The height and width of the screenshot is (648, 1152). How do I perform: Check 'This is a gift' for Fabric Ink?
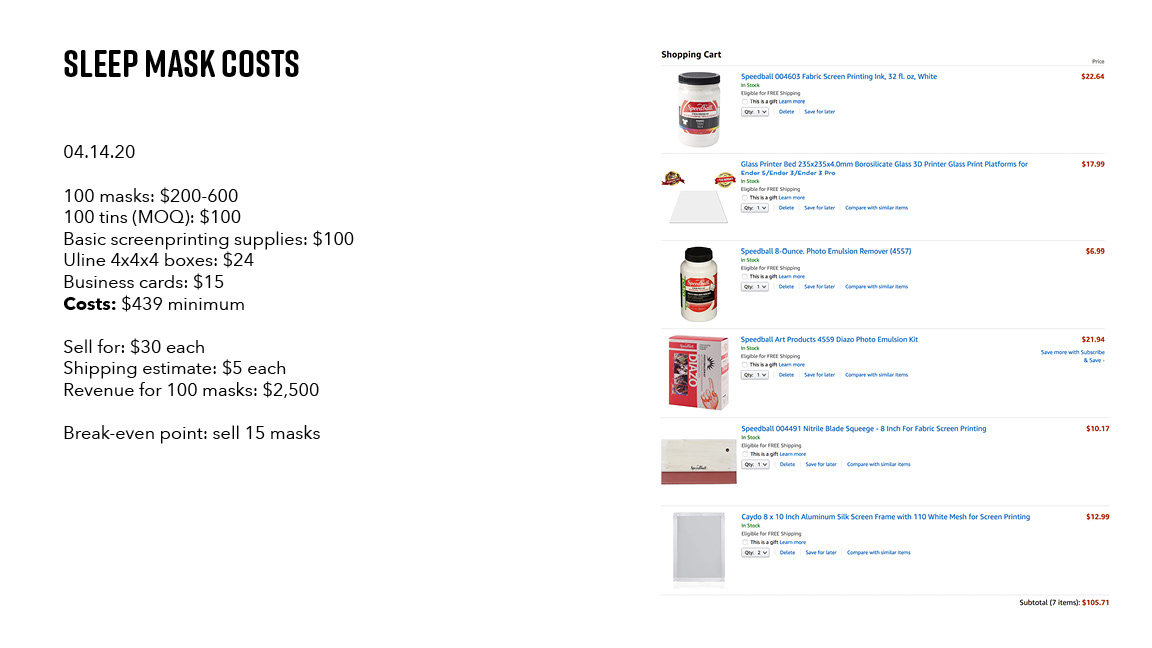pos(744,101)
